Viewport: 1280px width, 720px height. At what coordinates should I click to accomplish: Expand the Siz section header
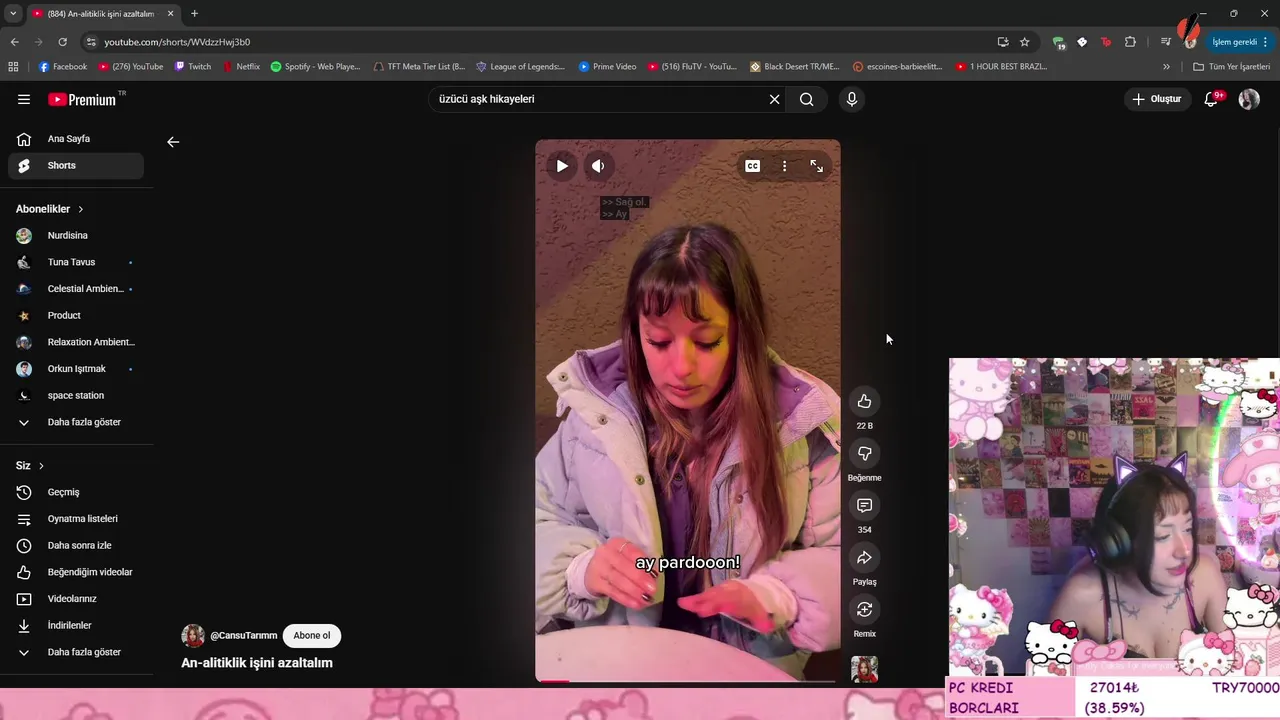(30, 466)
